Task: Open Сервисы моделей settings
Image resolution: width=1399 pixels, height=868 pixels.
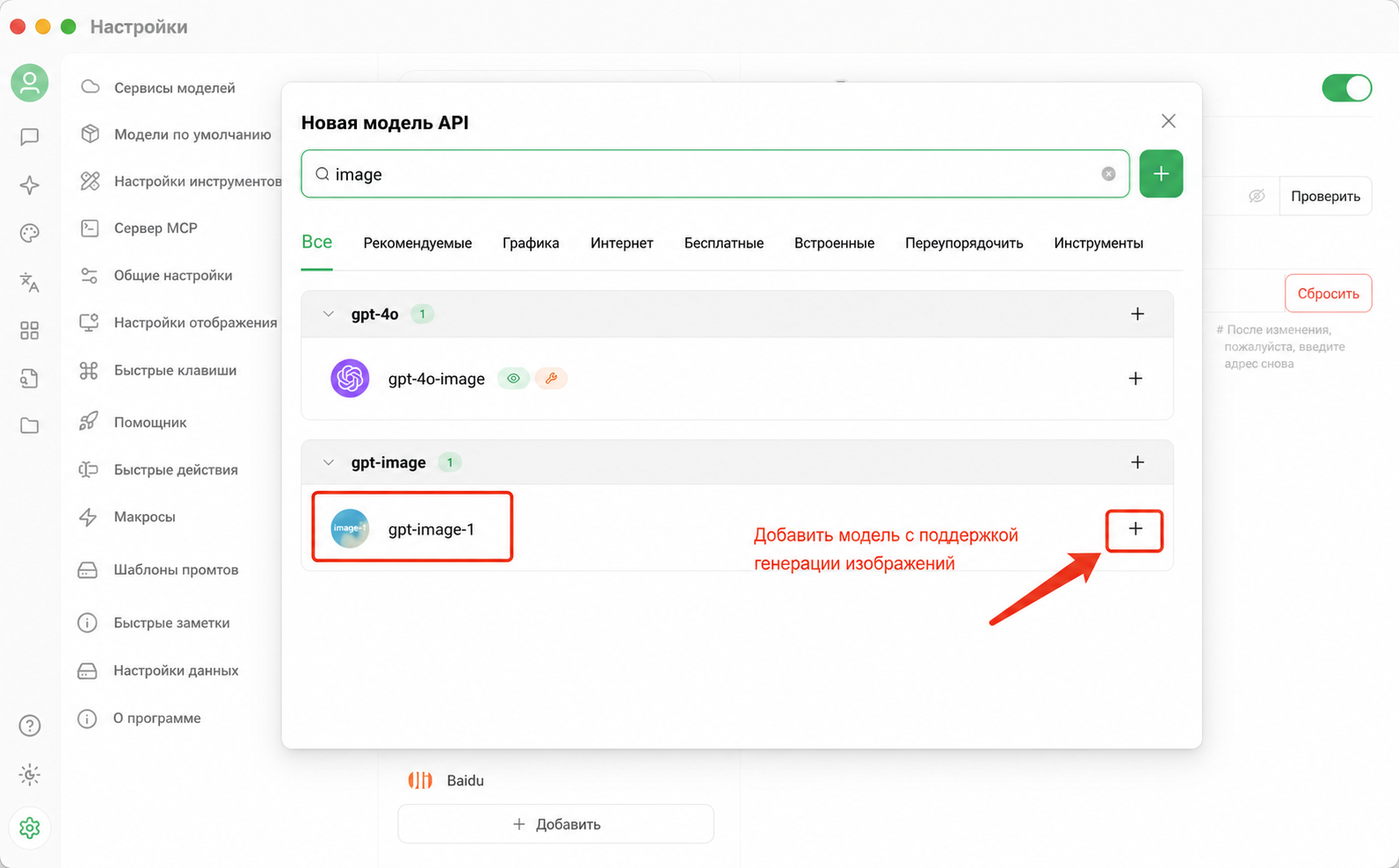Action: click(175, 88)
